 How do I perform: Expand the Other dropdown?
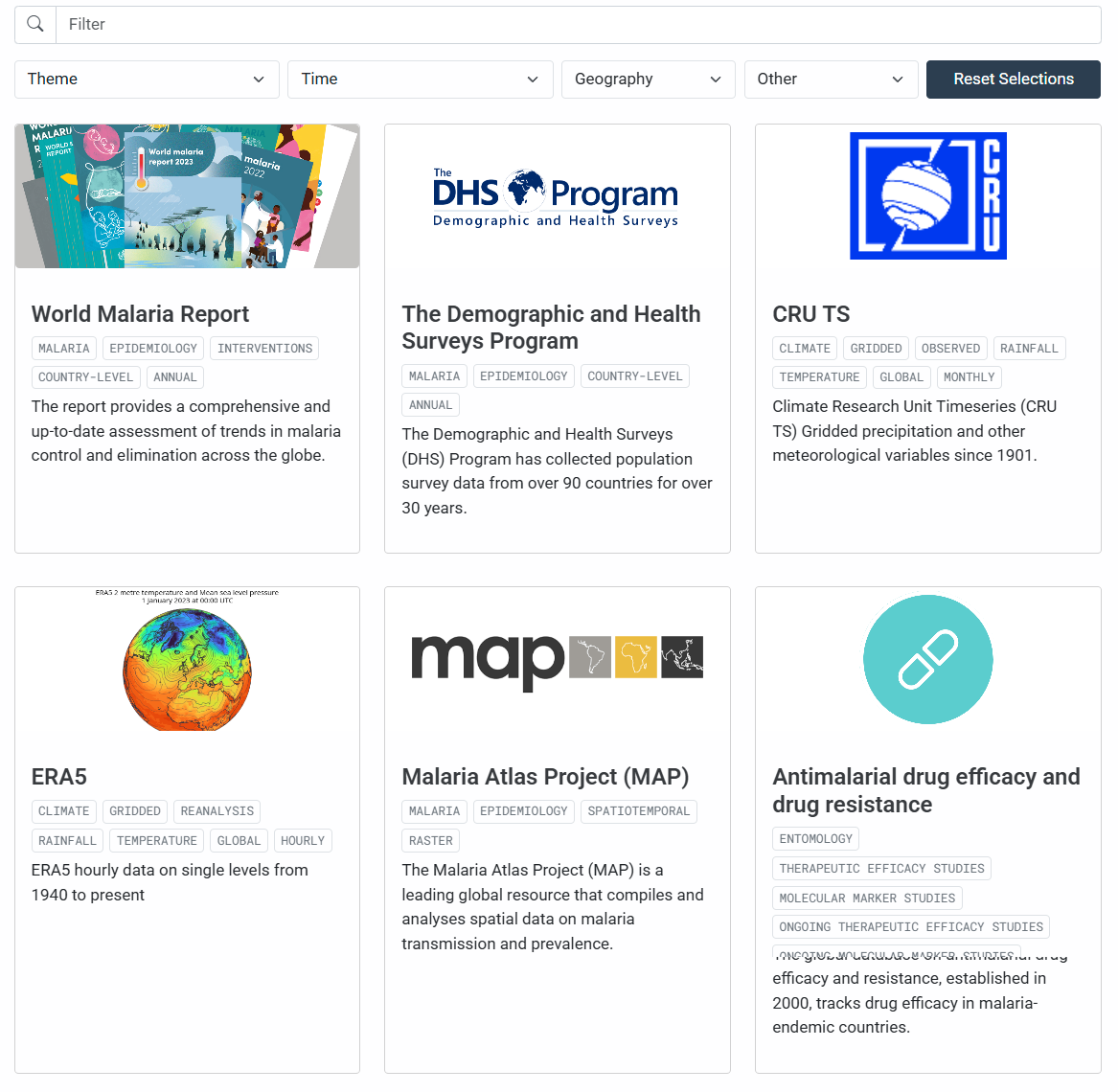(x=831, y=80)
